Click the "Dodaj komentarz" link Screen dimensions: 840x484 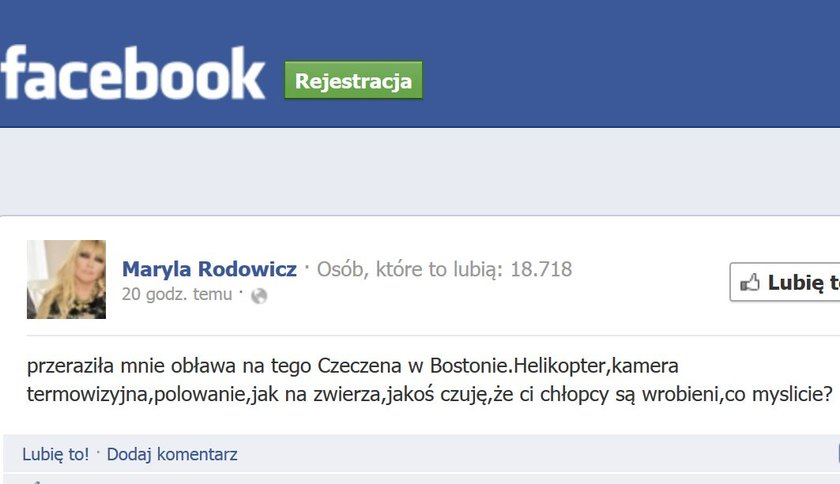tap(172, 455)
